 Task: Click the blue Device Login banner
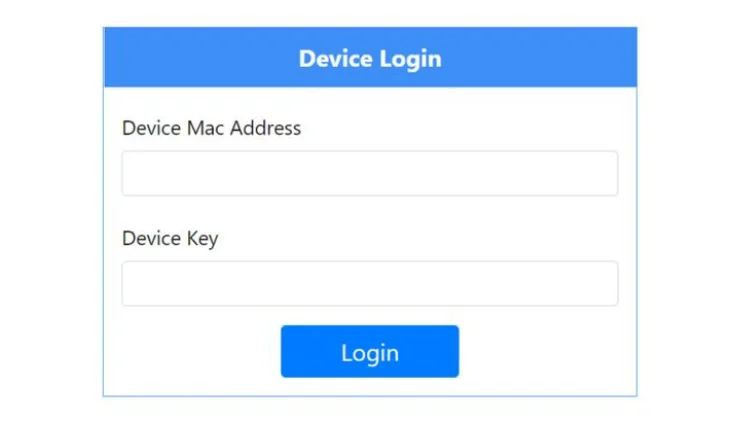(369, 58)
